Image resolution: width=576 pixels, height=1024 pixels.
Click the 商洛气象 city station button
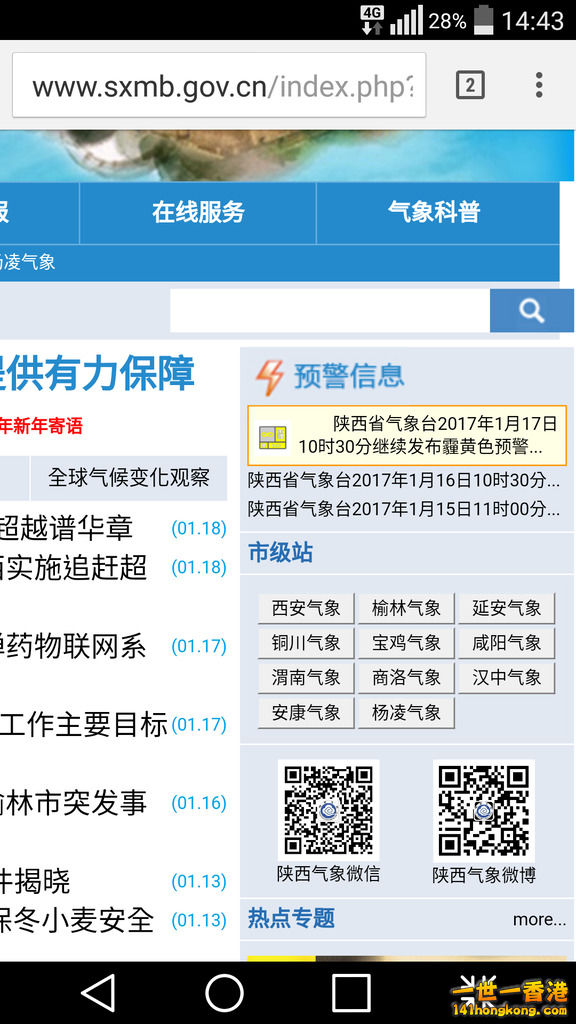point(406,678)
